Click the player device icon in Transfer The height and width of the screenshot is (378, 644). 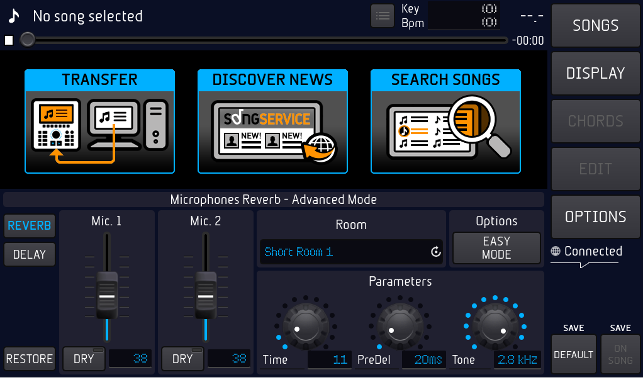(56, 124)
